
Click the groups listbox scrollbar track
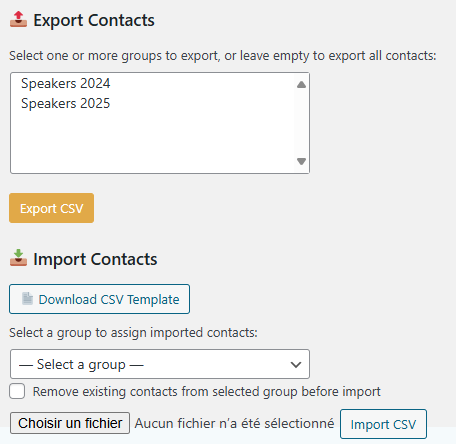301,123
